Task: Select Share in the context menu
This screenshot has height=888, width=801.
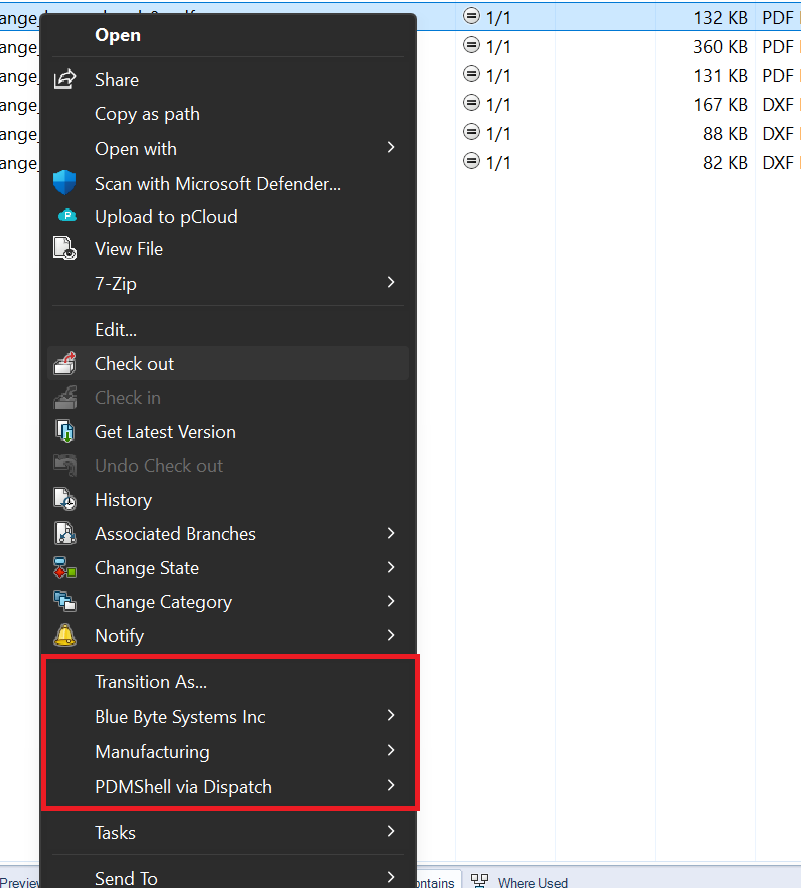Action: tap(228, 80)
